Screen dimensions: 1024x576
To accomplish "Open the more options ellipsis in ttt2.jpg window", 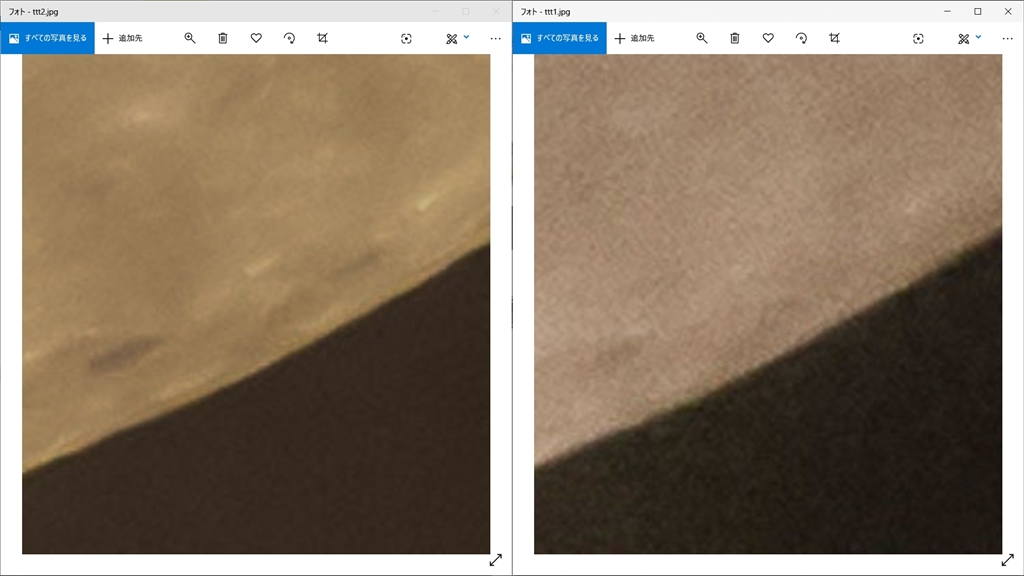I will (x=496, y=39).
